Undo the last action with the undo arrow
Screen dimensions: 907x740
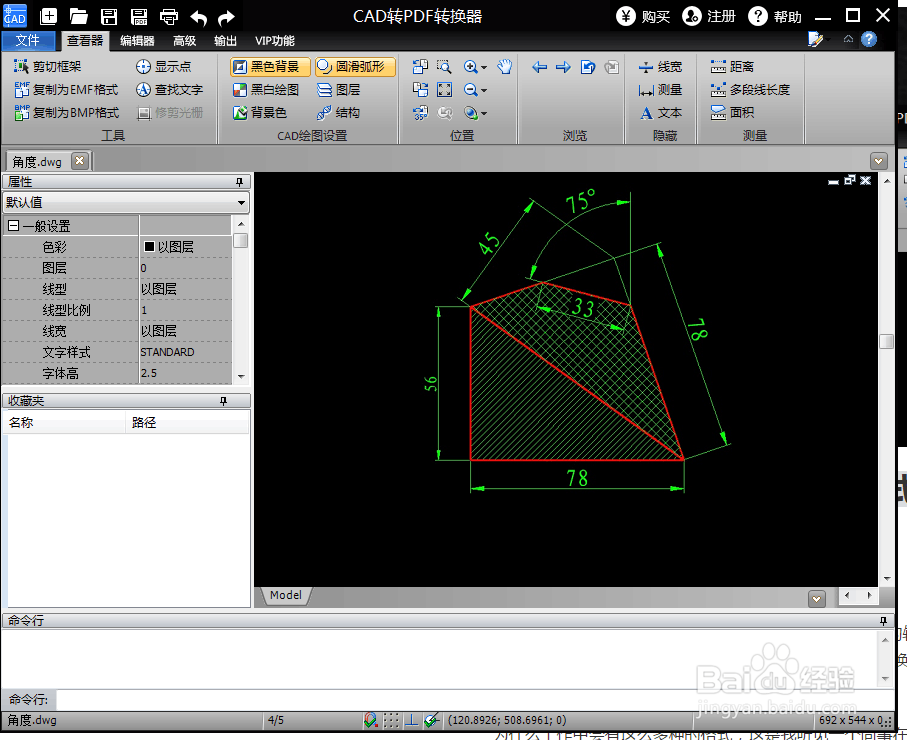click(199, 18)
